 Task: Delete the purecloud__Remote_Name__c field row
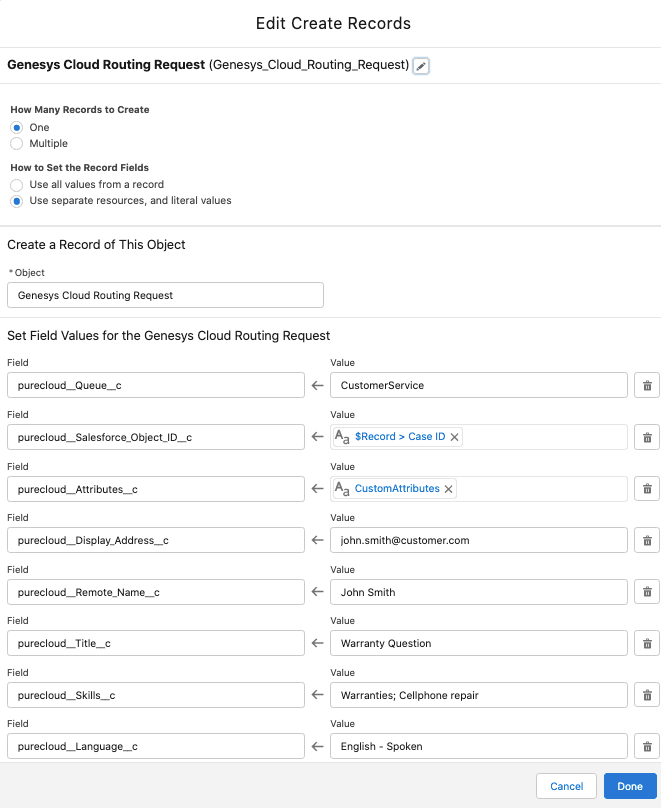point(647,592)
